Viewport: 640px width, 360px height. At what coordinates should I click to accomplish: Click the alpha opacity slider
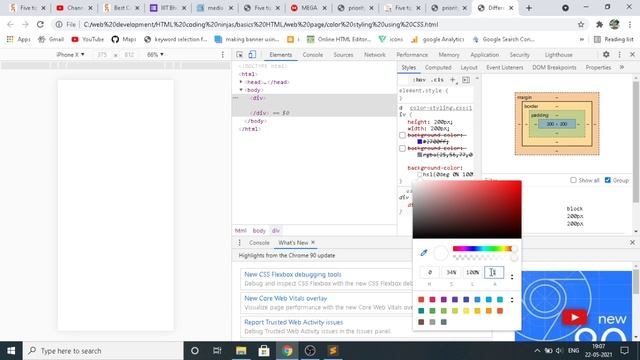pos(485,258)
